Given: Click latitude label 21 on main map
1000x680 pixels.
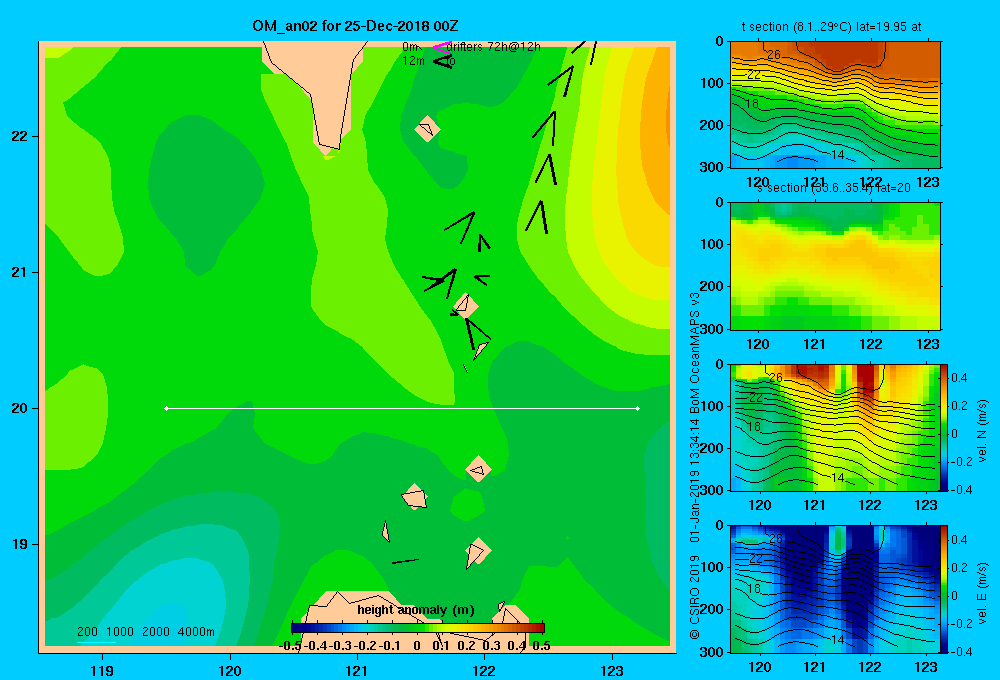Looking at the screenshot, I should click(x=20, y=272).
